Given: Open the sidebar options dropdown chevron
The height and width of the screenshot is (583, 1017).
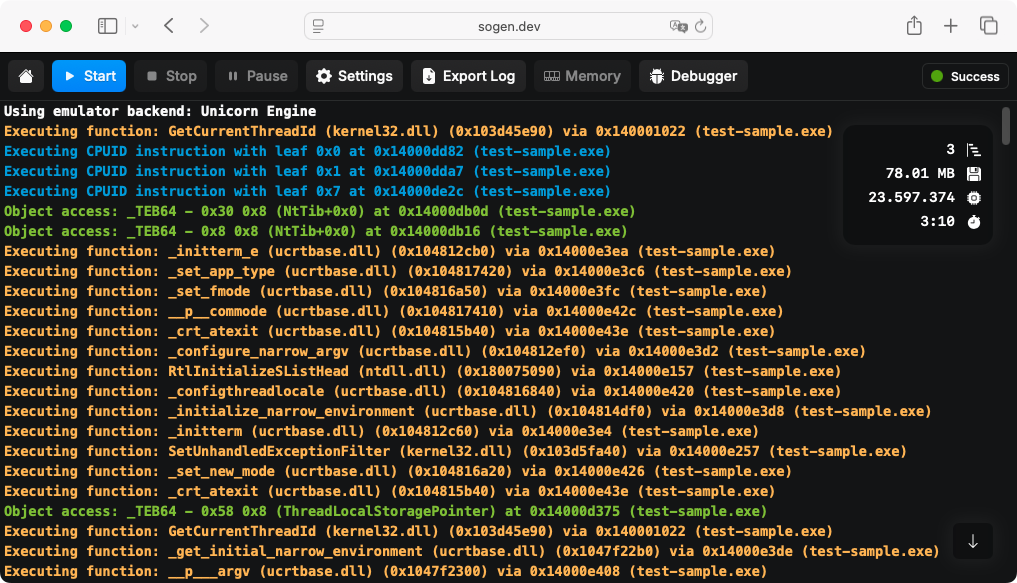Looking at the screenshot, I should point(135,26).
